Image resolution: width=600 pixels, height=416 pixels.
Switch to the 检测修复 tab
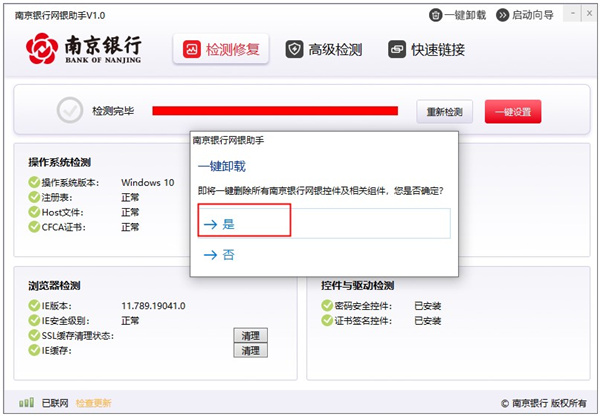[221, 49]
